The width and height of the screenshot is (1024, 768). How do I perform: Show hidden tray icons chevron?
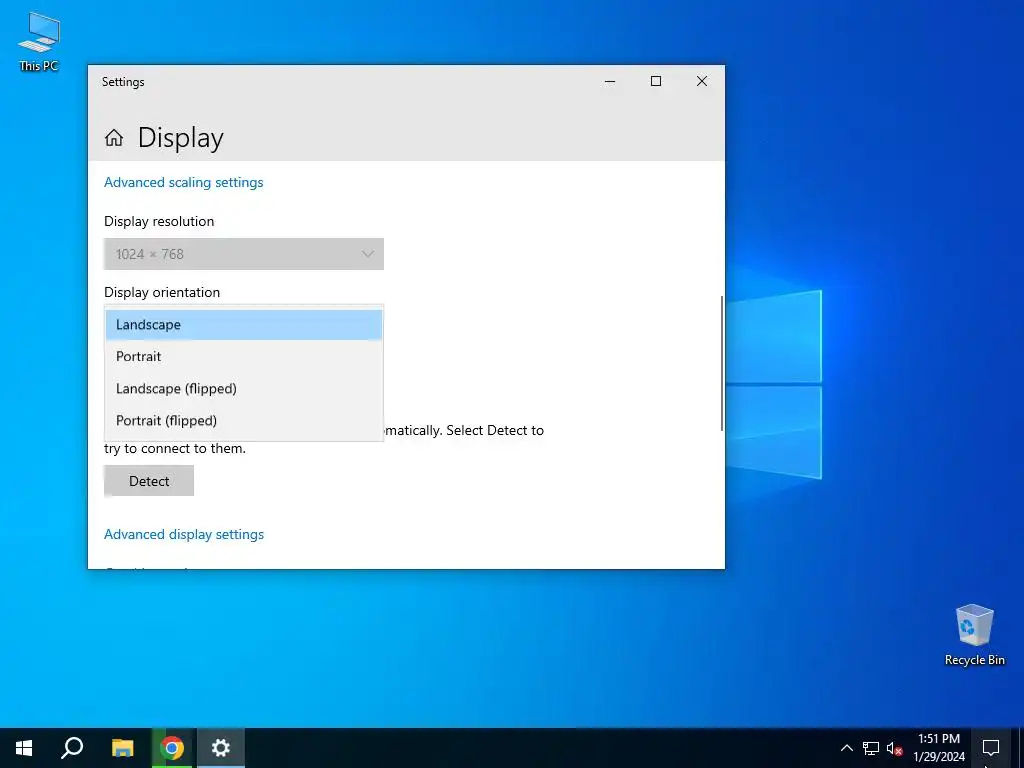tap(846, 748)
